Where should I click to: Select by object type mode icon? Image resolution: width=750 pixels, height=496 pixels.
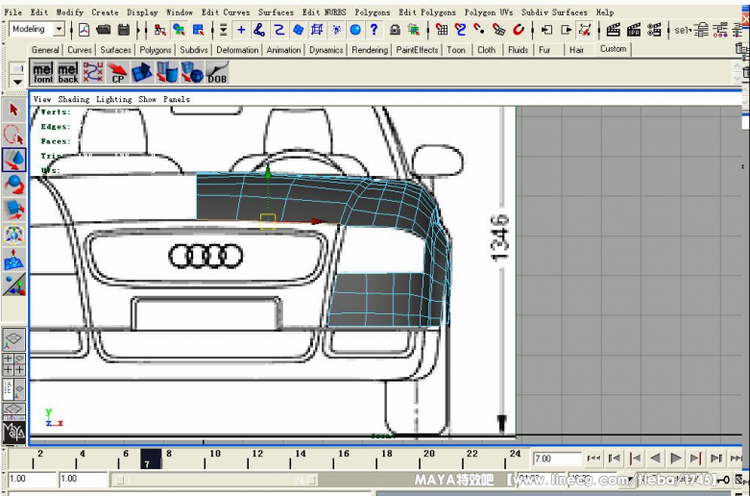click(x=179, y=30)
